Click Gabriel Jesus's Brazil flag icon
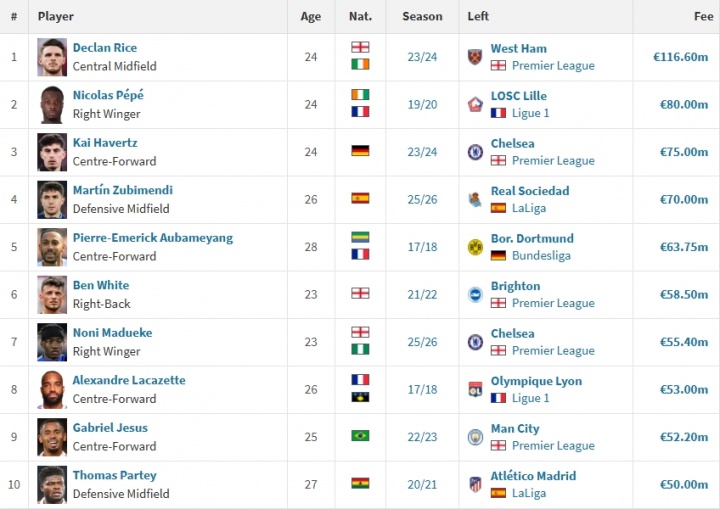 [360, 436]
